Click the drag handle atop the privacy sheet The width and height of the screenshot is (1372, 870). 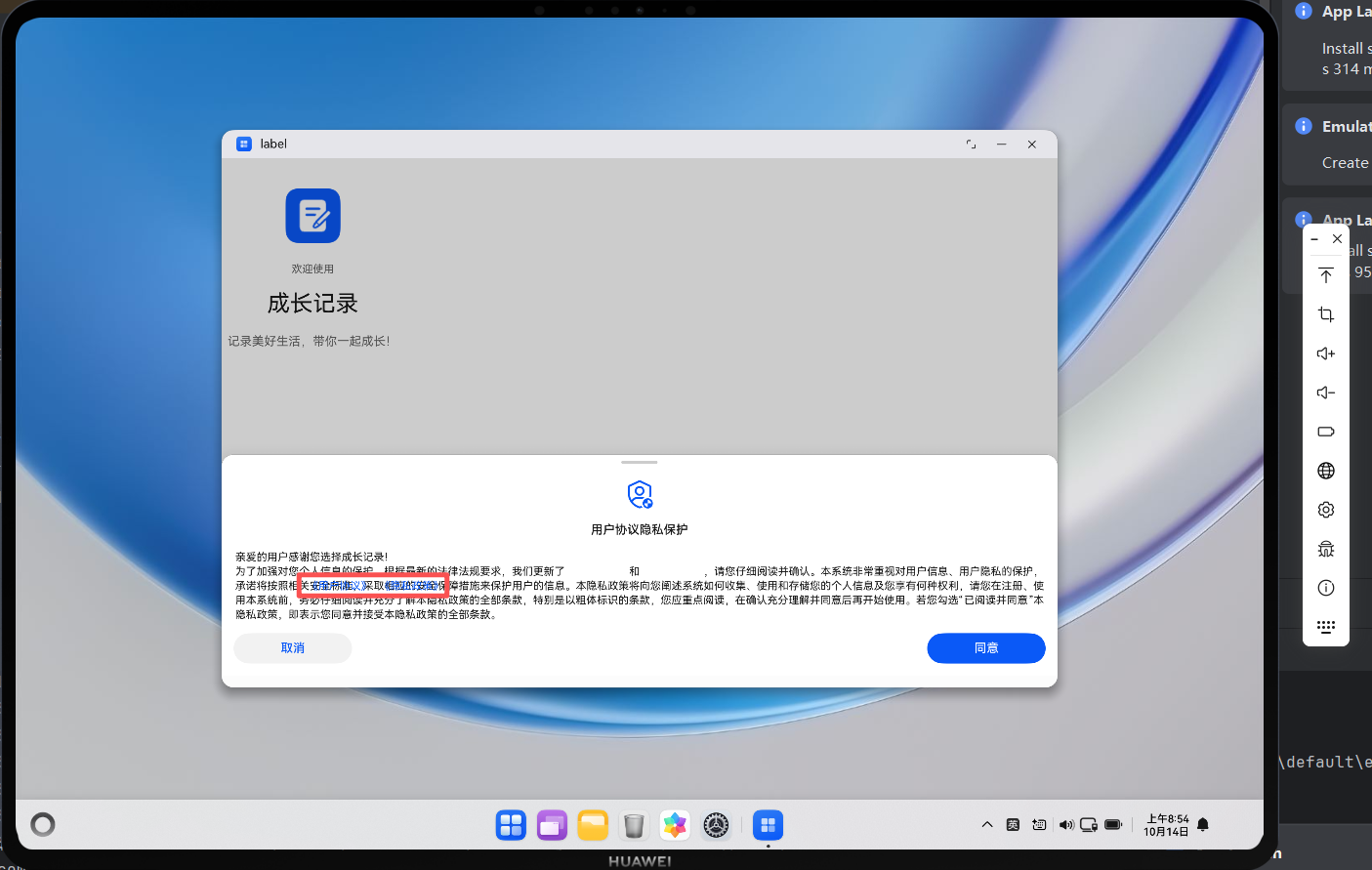pos(640,463)
